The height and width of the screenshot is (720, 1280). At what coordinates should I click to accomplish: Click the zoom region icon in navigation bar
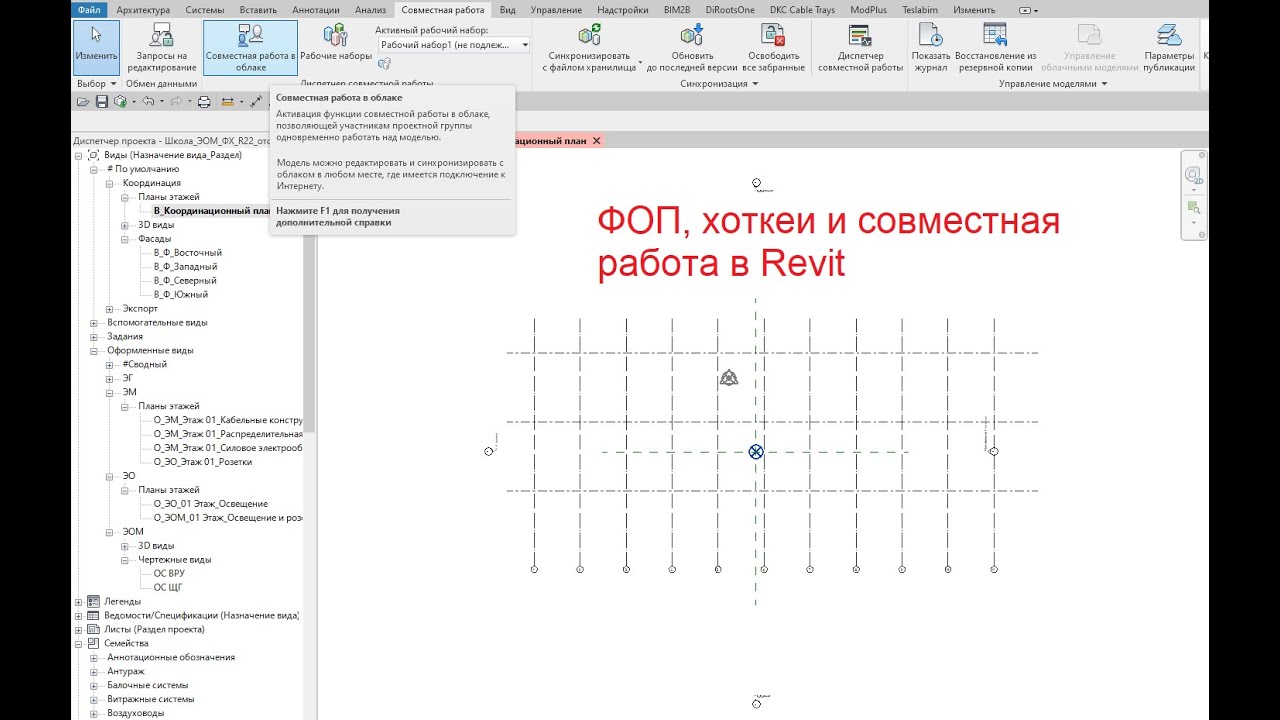click(x=1193, y=208)
